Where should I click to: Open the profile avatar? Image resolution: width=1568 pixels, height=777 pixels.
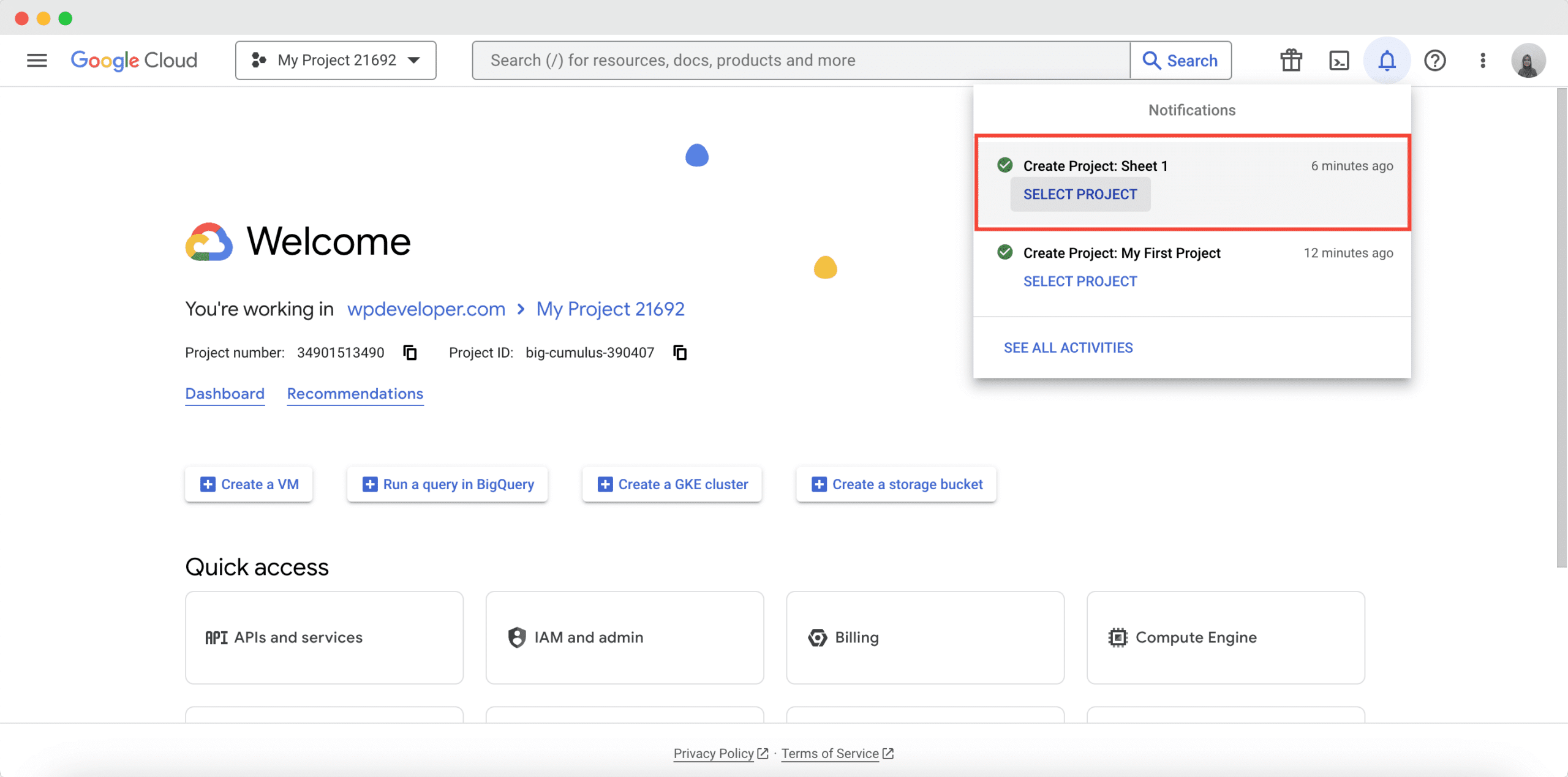coord(1529,60)
